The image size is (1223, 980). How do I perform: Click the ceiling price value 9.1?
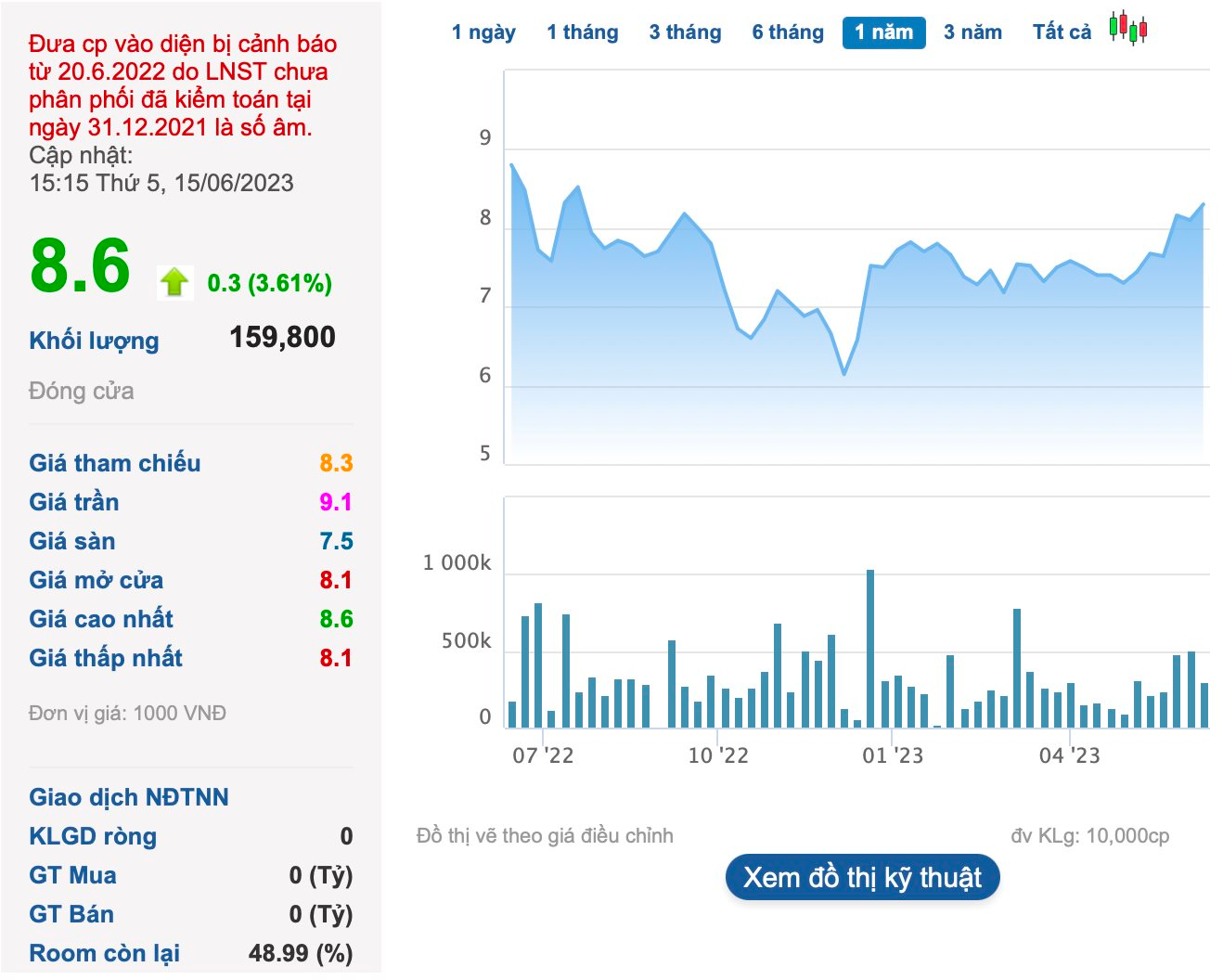click(336, 502)
